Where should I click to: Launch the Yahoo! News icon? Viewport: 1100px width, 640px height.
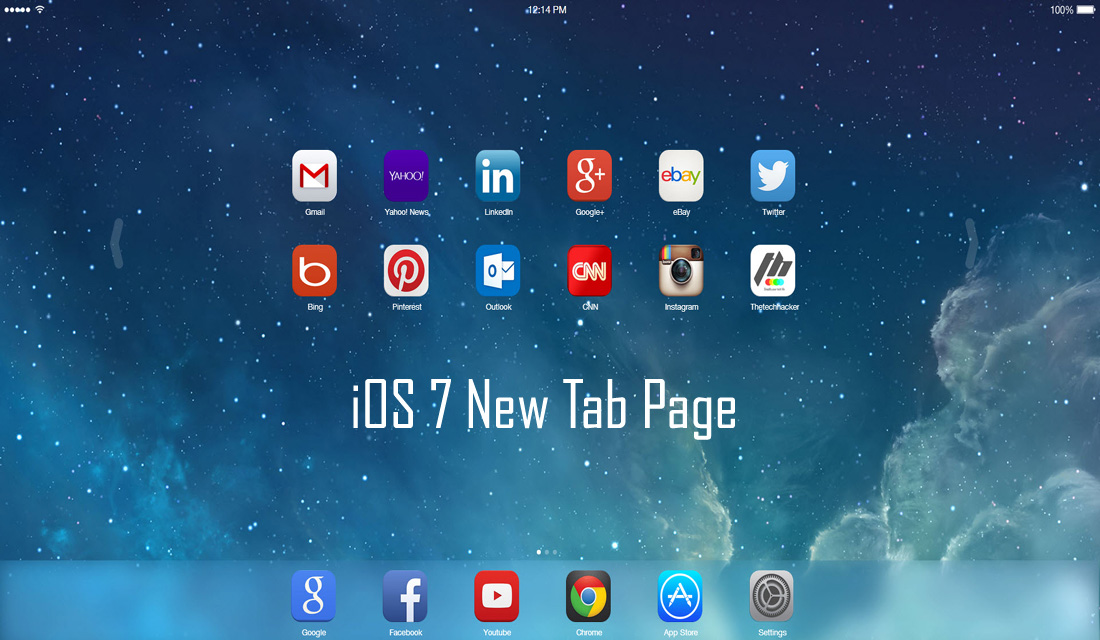pyautogui.click(x=406, y=175)
